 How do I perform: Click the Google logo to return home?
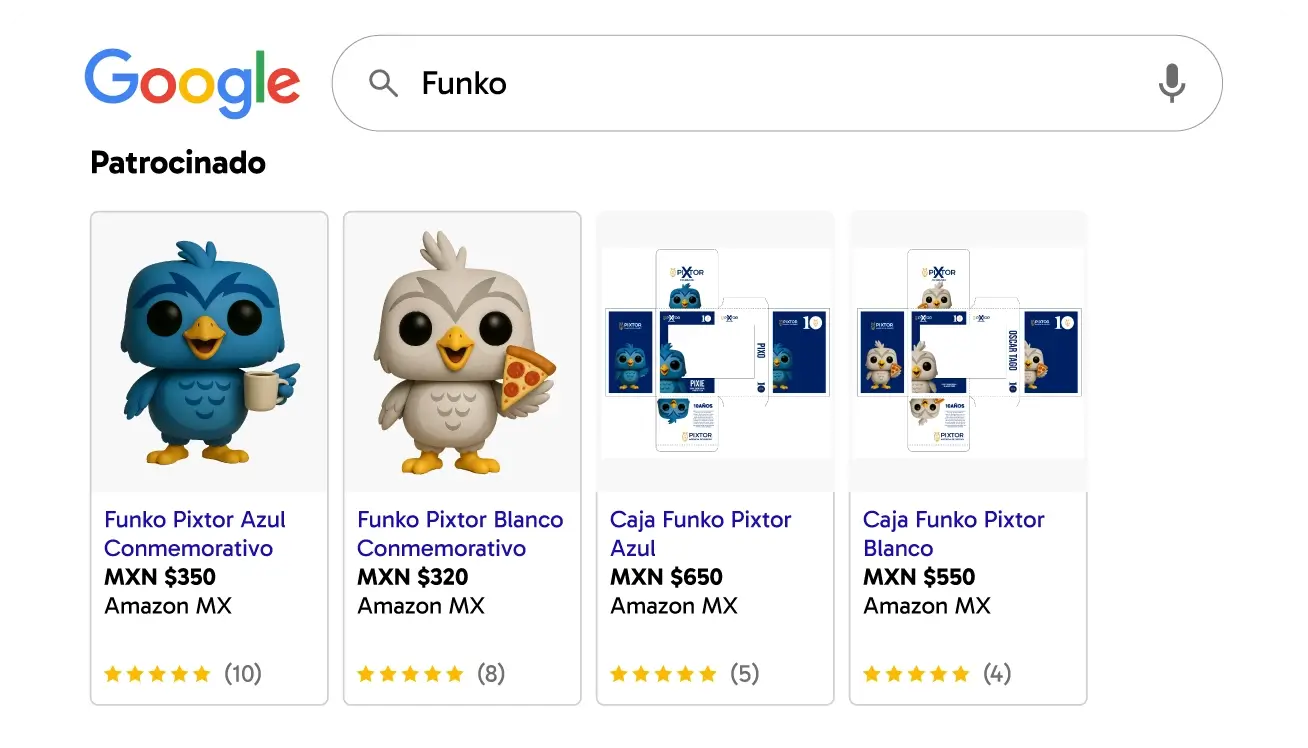(x=193, y=82)
